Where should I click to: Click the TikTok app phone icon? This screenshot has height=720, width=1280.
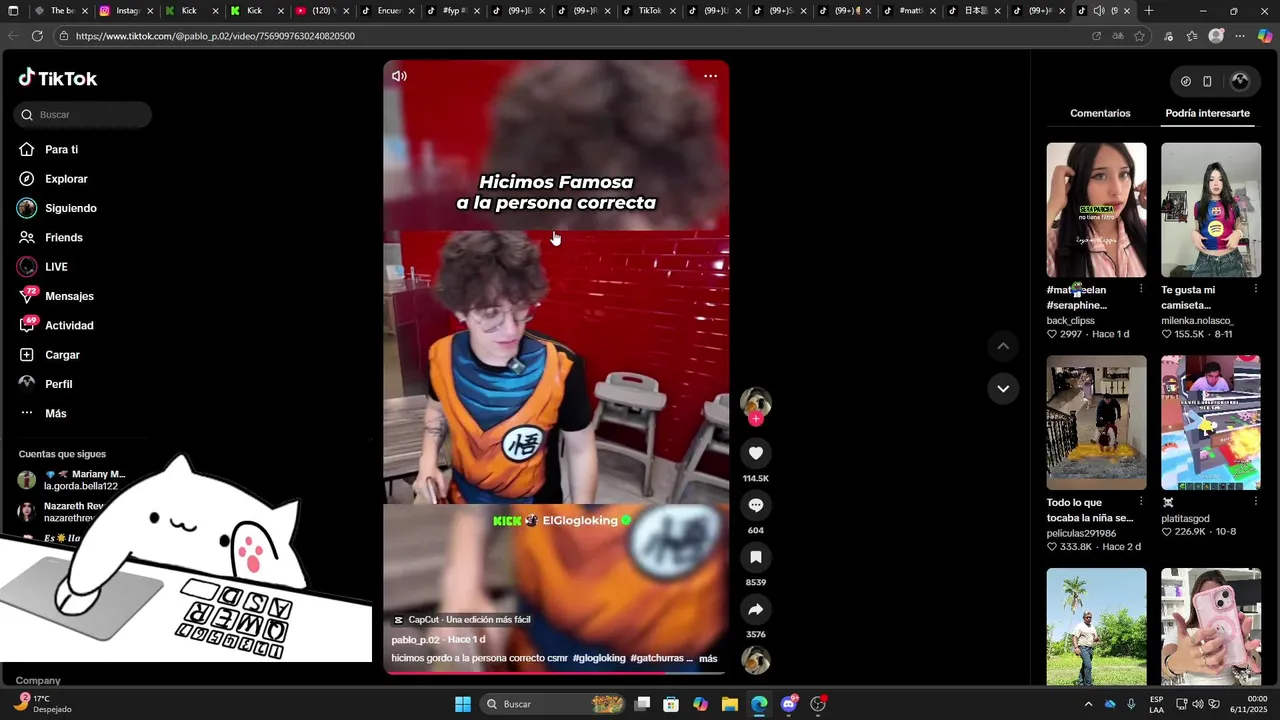coord(1207,81)
